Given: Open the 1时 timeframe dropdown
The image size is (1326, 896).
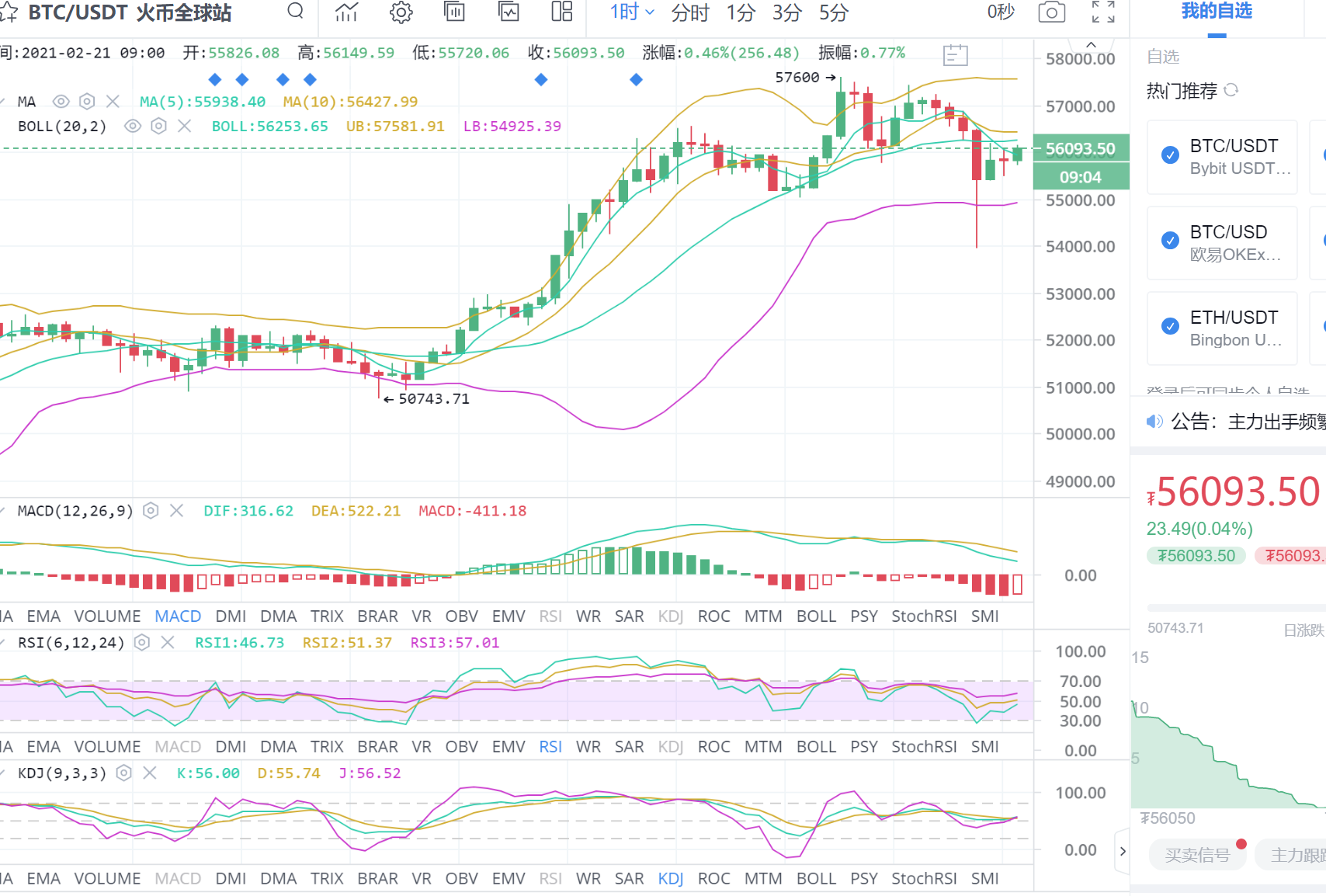Looking at the screenshot, I should coord(630,12).
